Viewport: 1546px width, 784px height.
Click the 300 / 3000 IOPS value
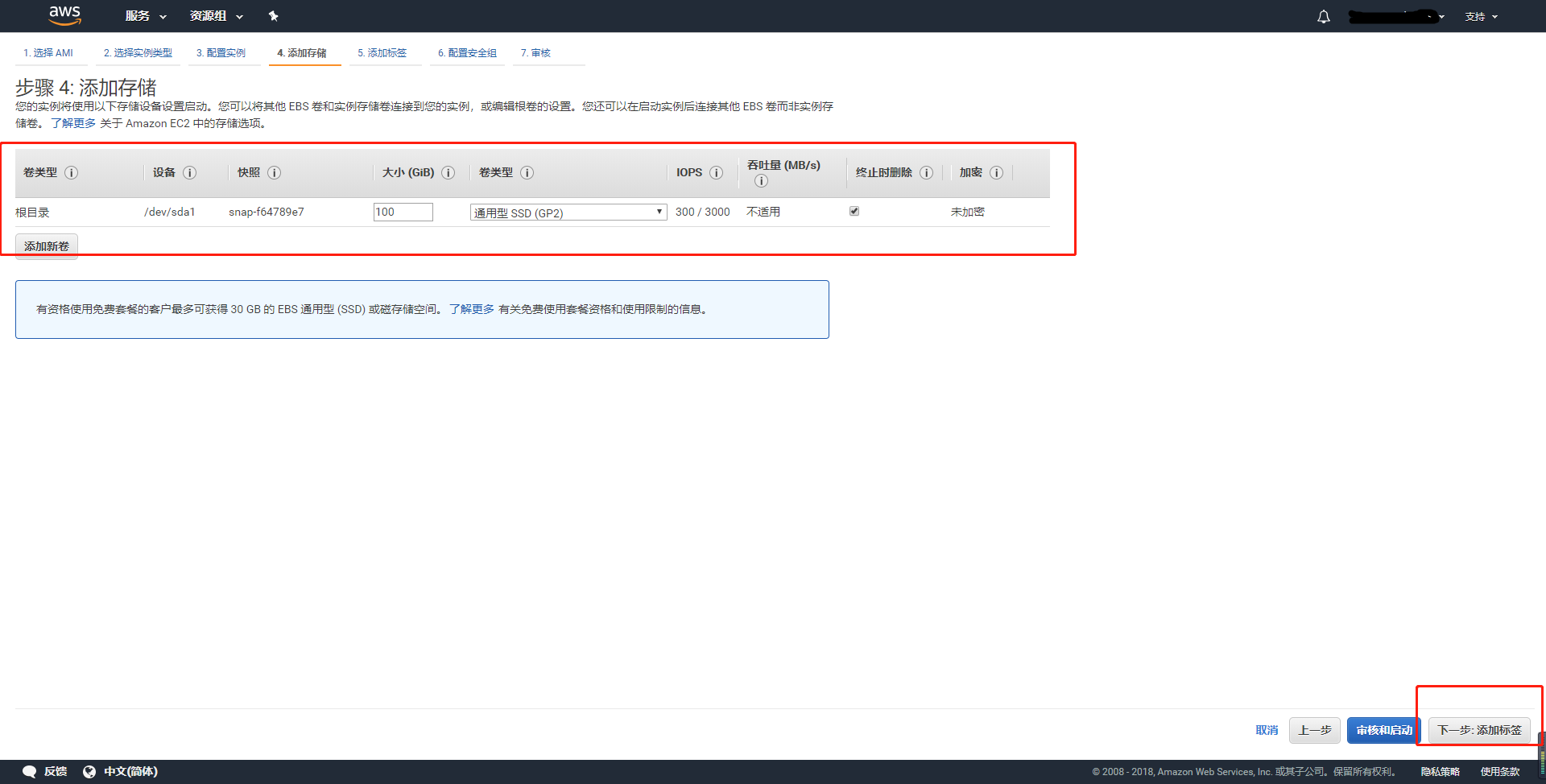click(703, 212)
